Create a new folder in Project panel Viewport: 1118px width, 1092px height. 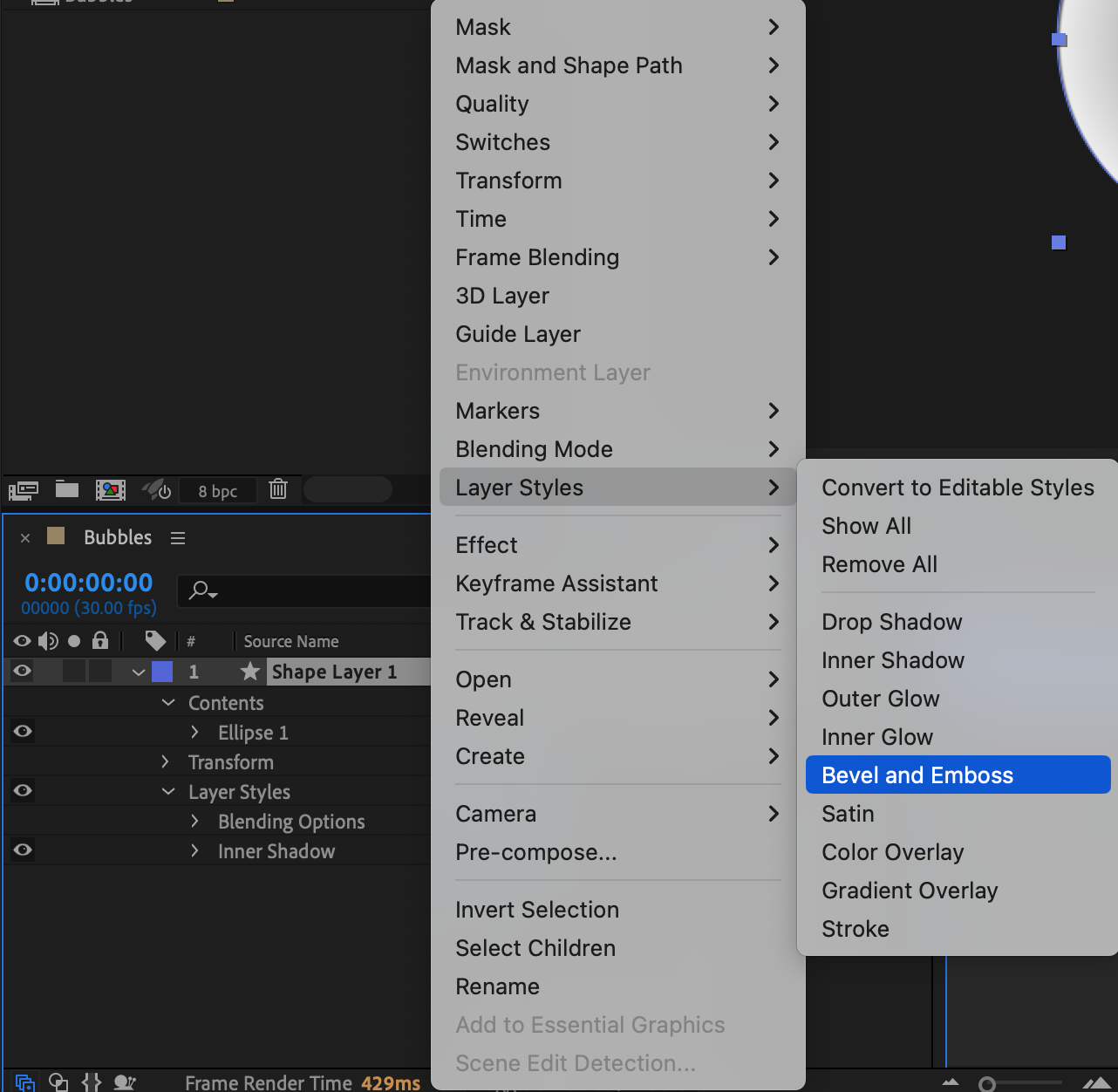pos(67,489)
